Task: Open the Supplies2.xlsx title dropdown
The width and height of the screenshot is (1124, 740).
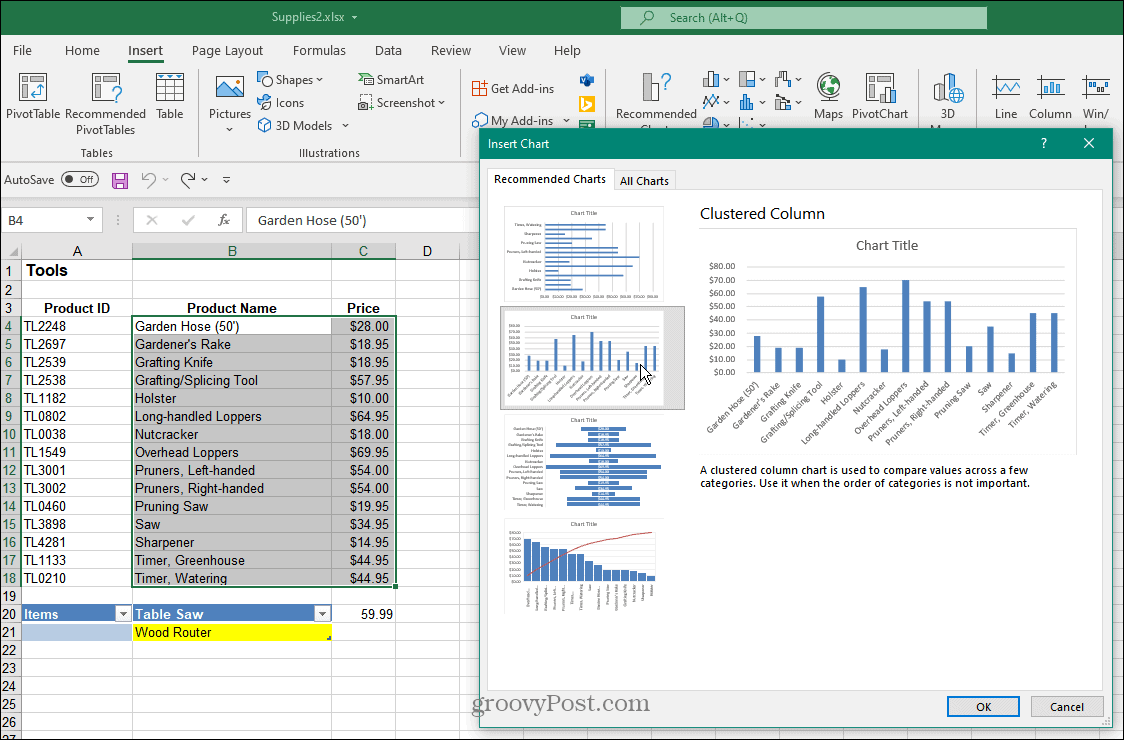Action: (355, 17)
